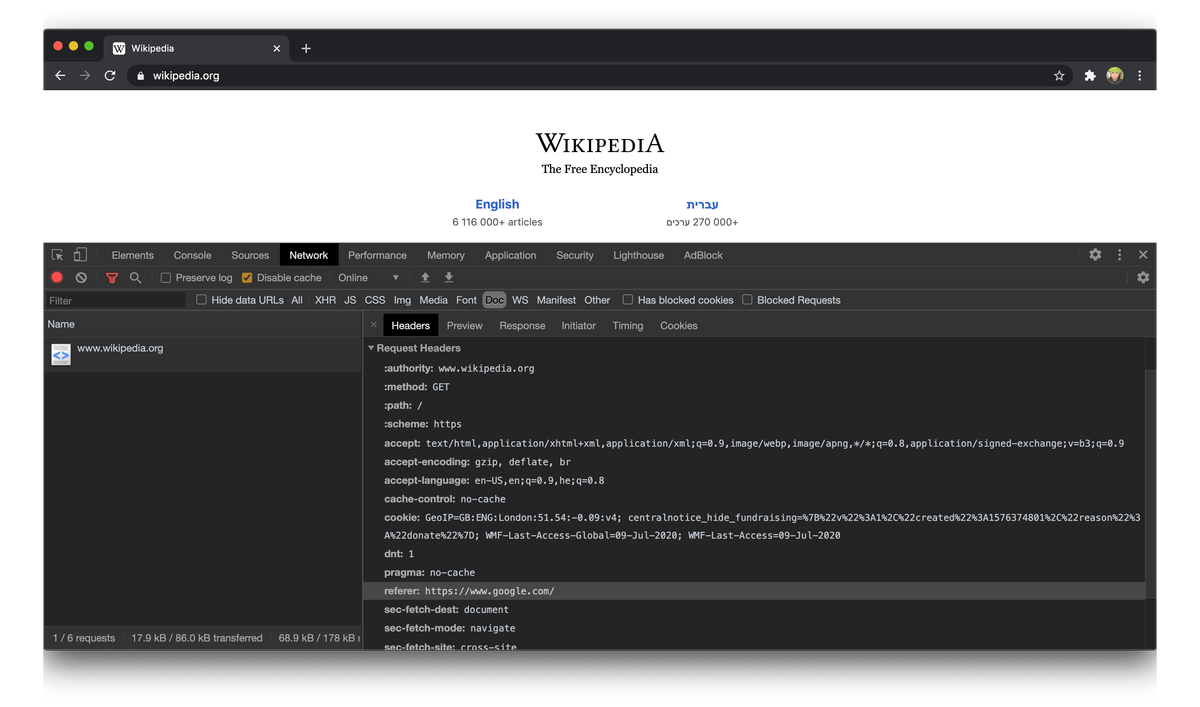This screenshot has height=707, width=1200.
Task: Reload the Wikipedia page
Action: tap(110, 76)
